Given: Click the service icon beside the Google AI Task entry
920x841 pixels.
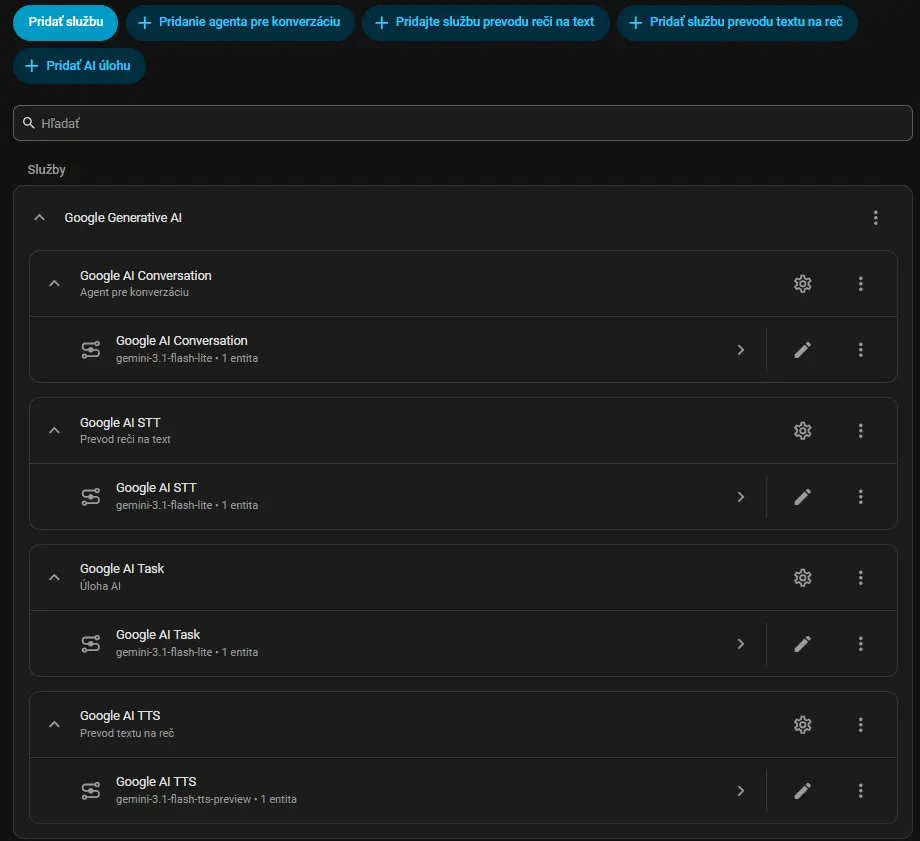Looking at the screenshot, I should (x=91, y=644).
